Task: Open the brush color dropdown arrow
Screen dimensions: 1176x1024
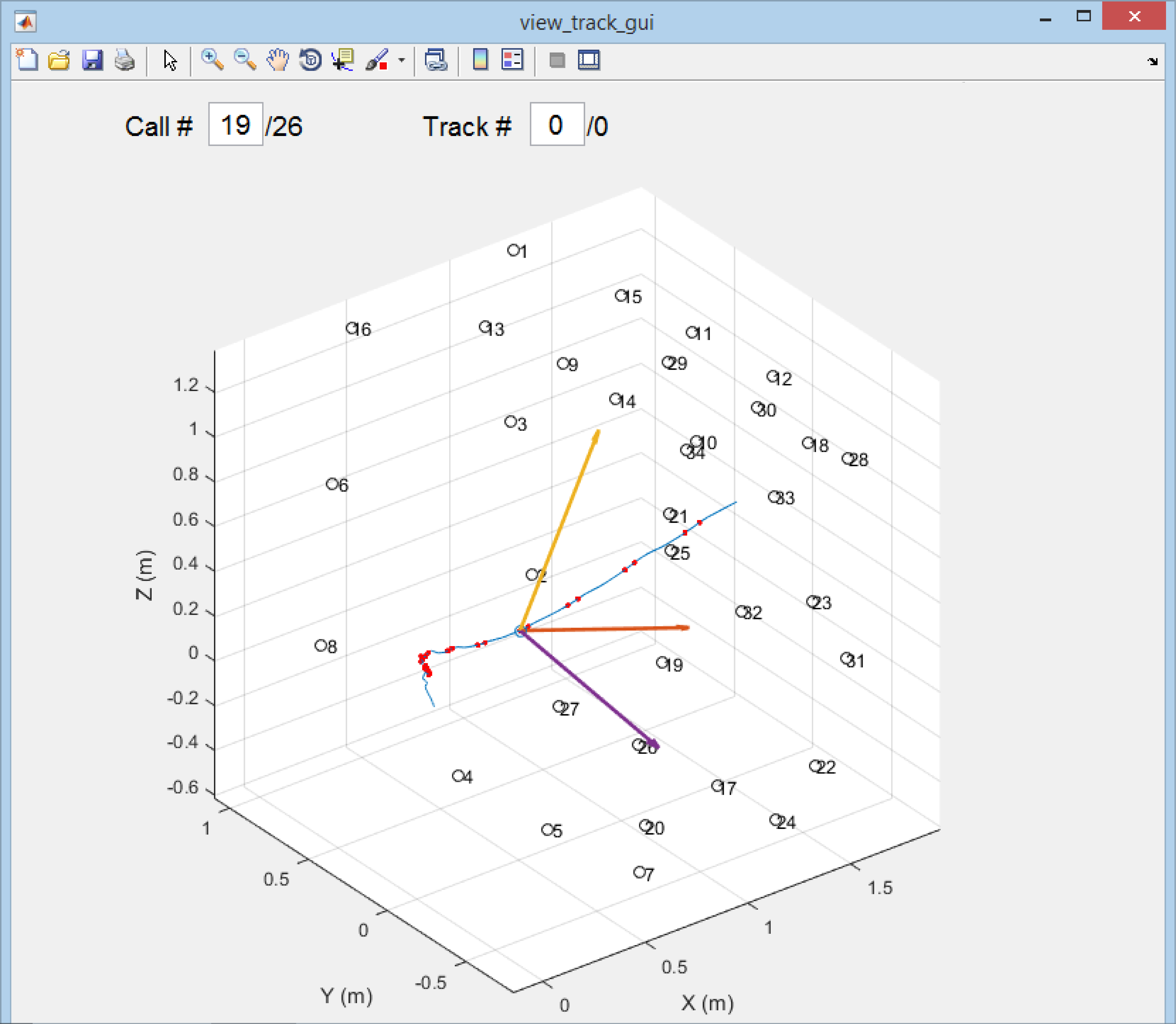Action: tap(402, 60)
